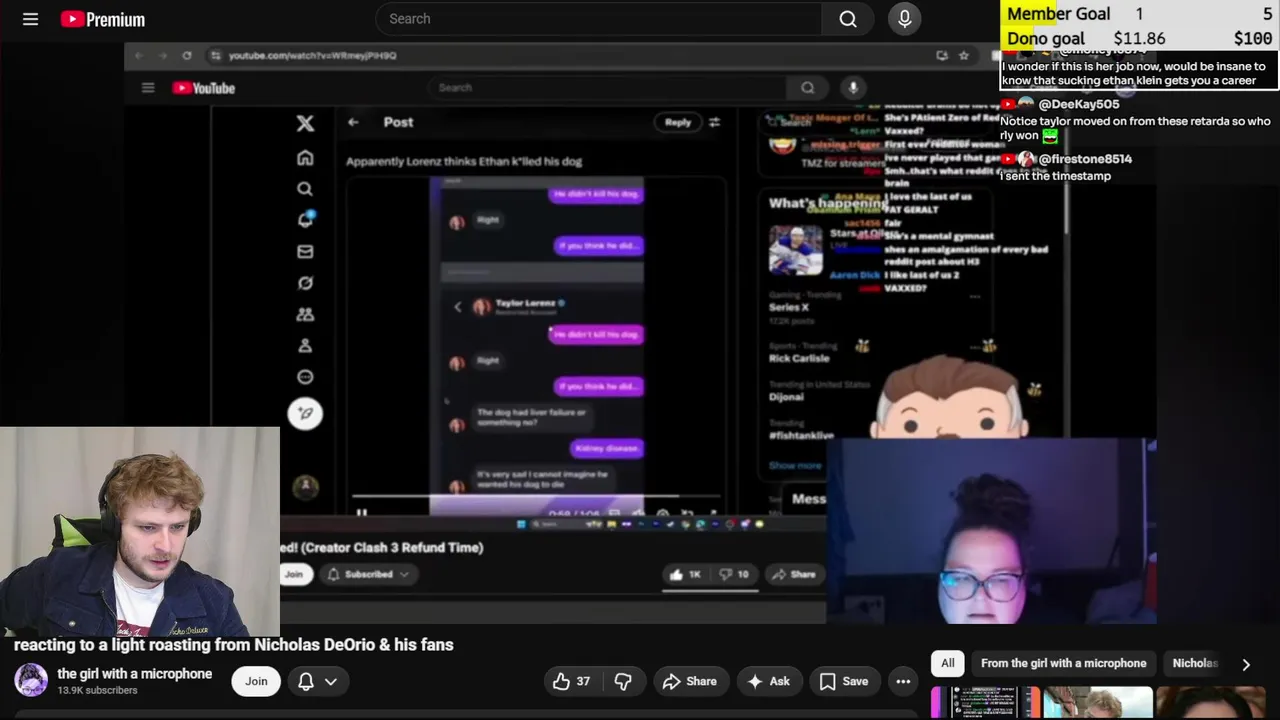Open the YouTube guide hamburger menu
The image size is (1280, 720).
[x=30, y=19]
